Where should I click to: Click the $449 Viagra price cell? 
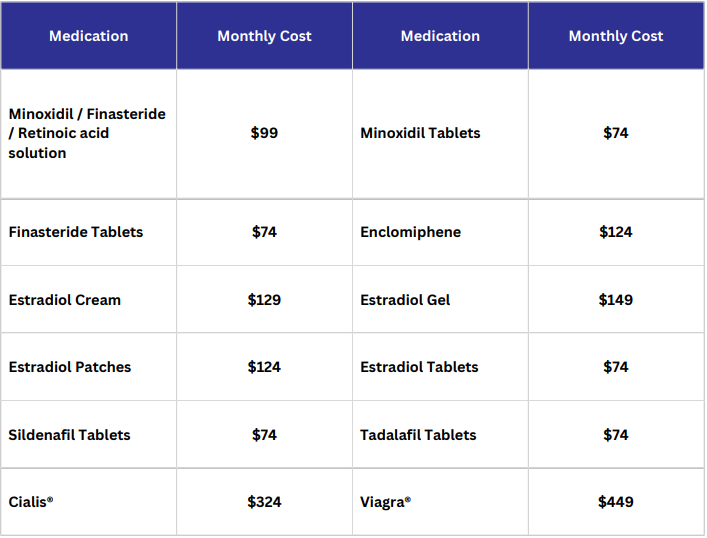[616, 502]
